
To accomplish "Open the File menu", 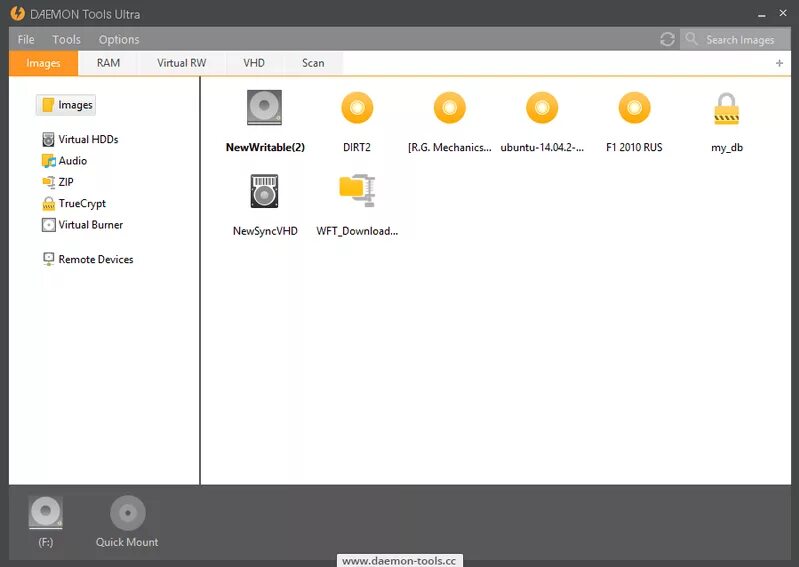I will click(26, 39).
